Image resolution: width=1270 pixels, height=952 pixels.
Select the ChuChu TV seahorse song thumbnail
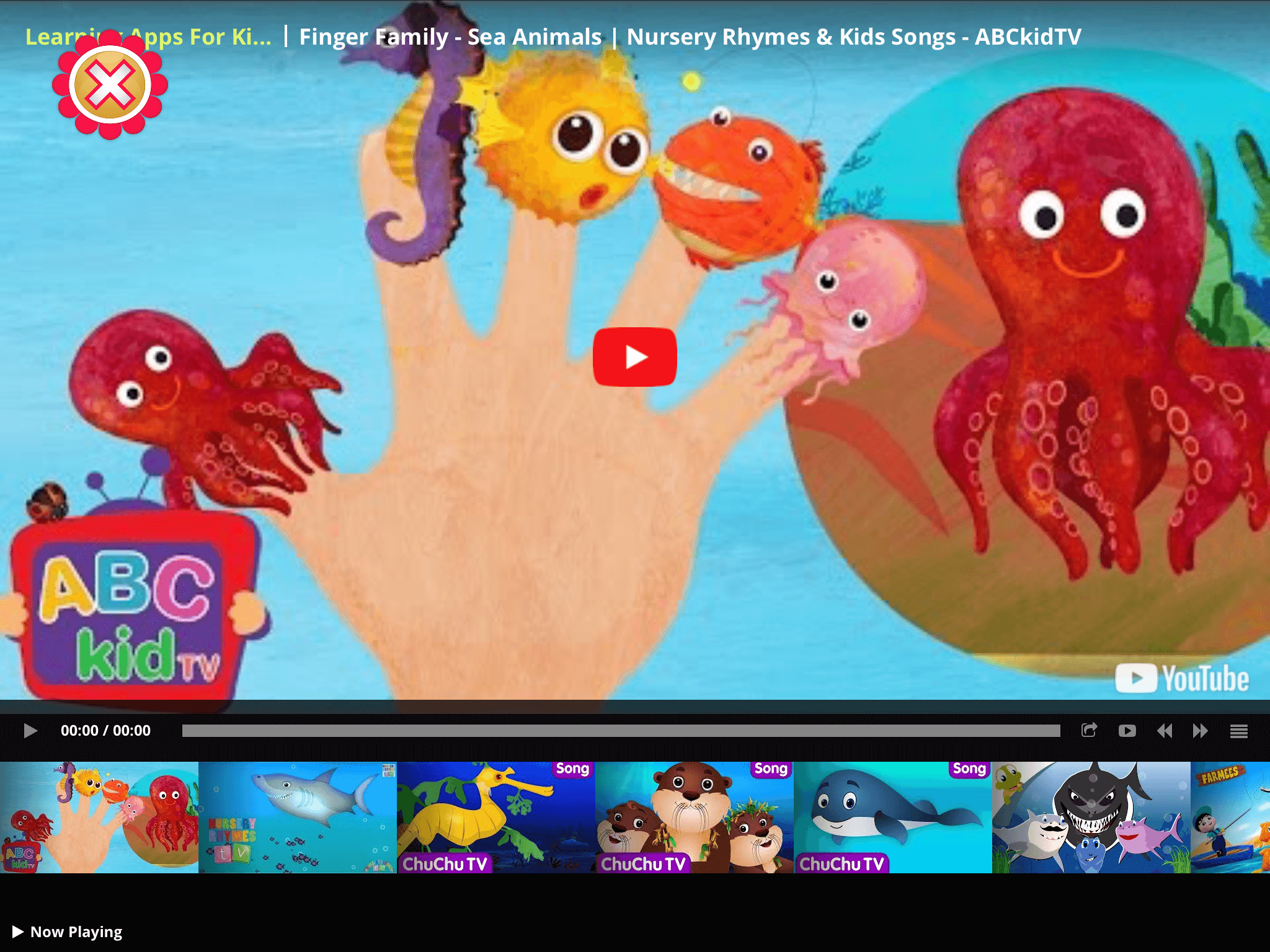click(496, 817)
